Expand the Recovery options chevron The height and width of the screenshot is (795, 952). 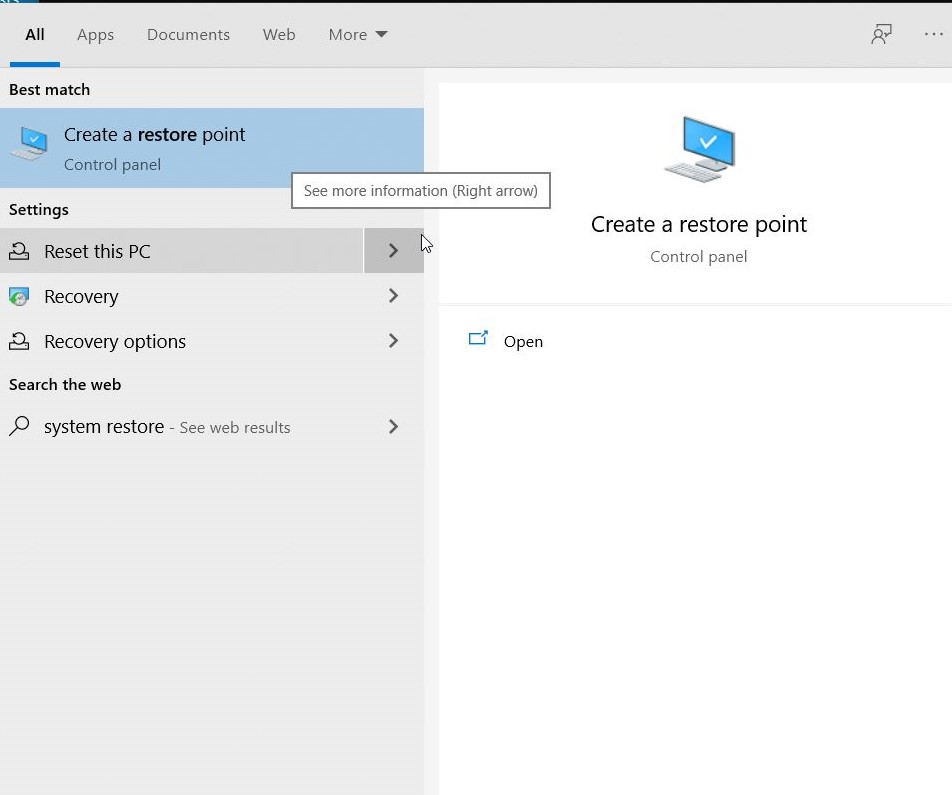point(393,341)
